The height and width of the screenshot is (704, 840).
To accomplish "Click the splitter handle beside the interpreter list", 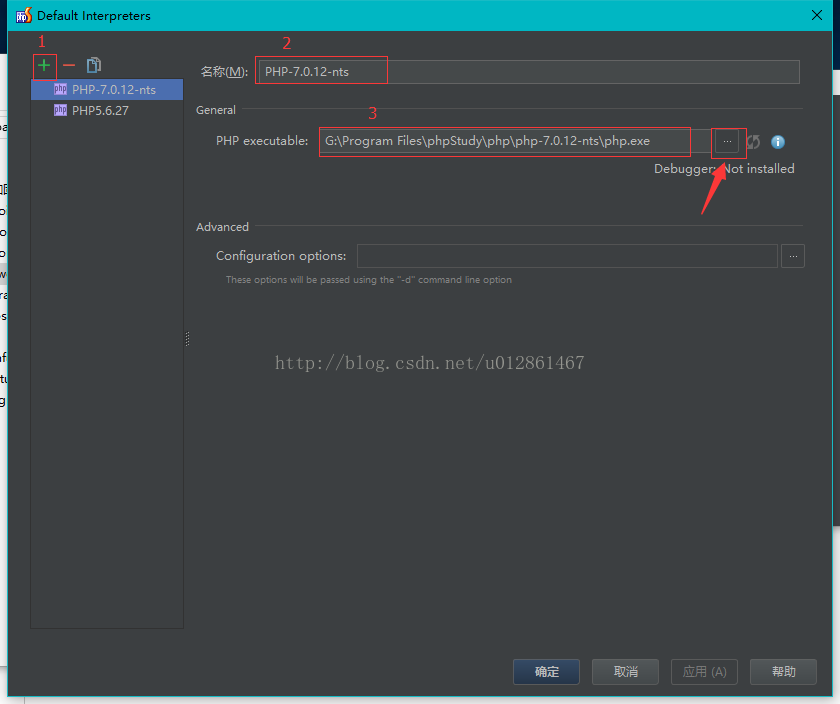I will [x=187, y=340].
